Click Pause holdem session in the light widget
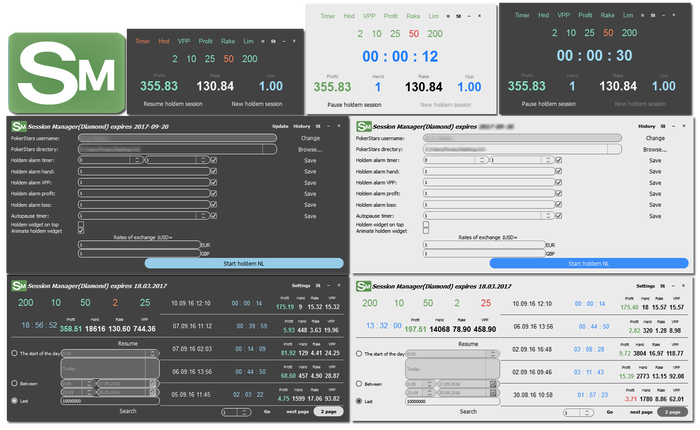 [354, 104]
